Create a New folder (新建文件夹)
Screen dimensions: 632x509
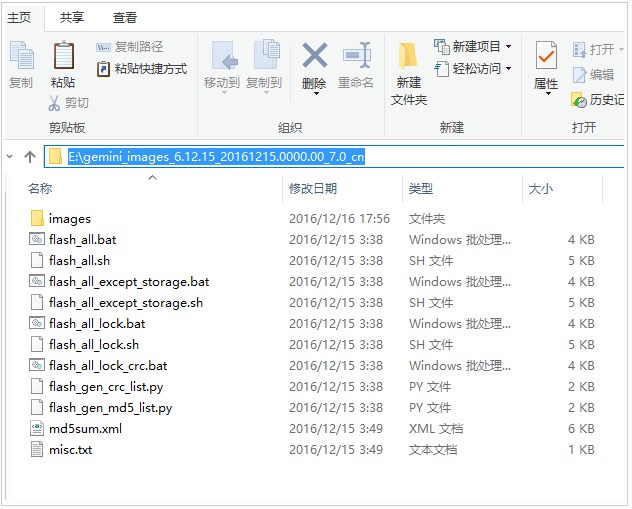[x=409, y=73]
